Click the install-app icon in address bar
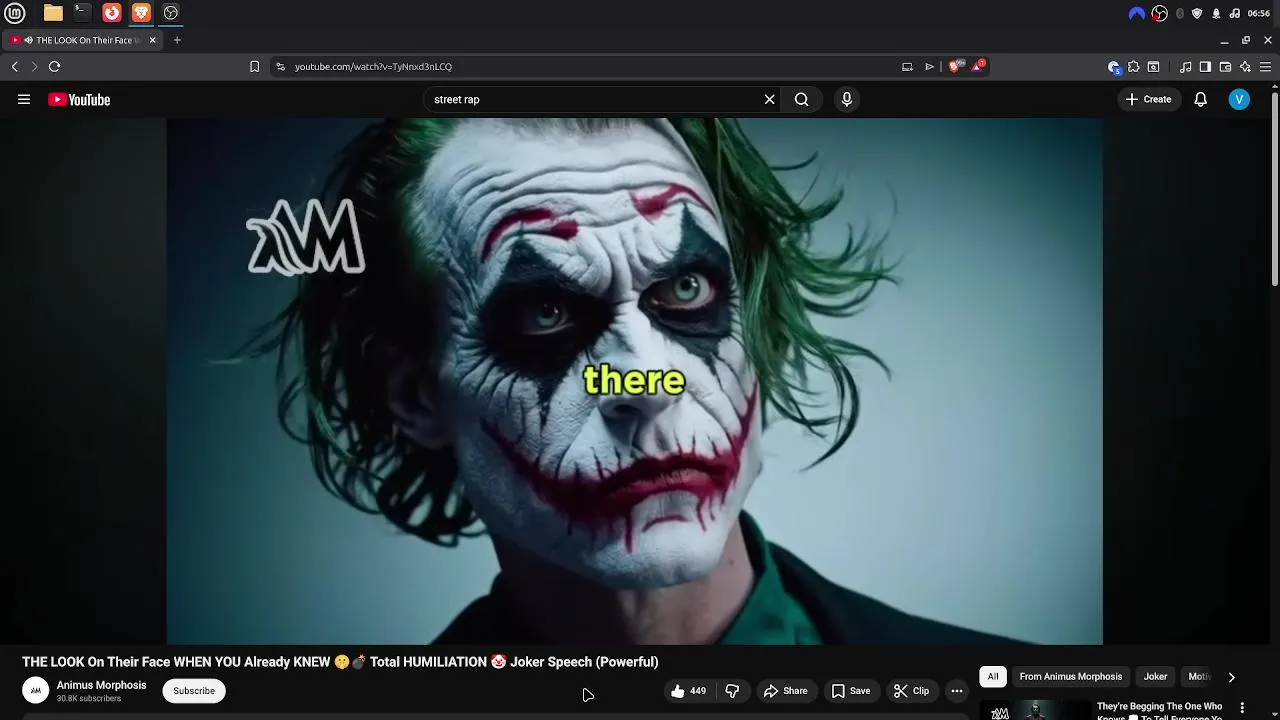The height and width of the screenshot is (720, 1280). point(907,67)
